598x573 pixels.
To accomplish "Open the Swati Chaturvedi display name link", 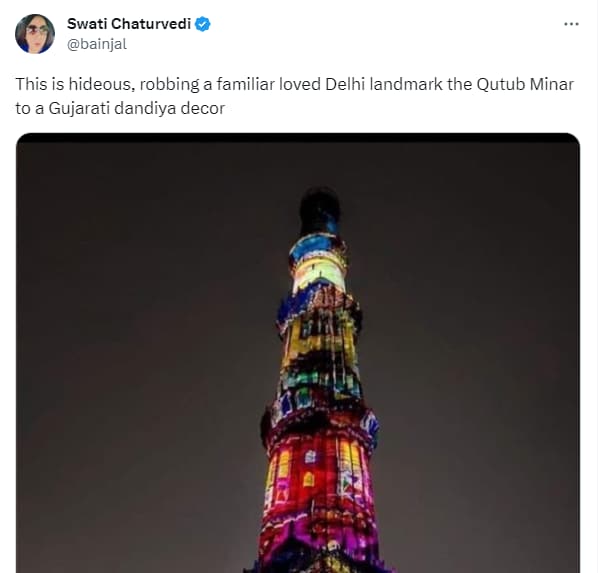I will pyautogui.click(x=129, y=24).
